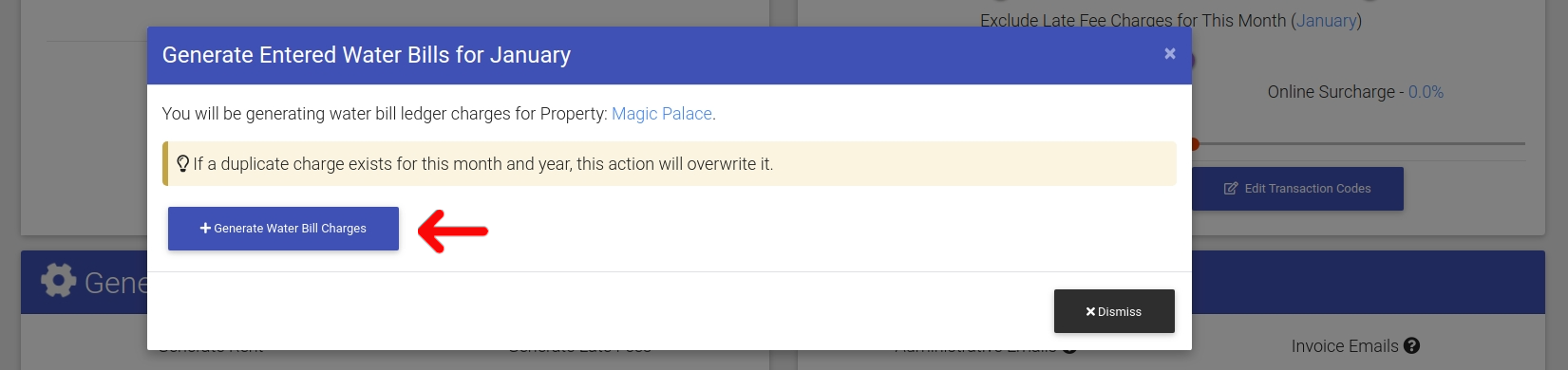Click the Online Surcharge slider track

1358,144
